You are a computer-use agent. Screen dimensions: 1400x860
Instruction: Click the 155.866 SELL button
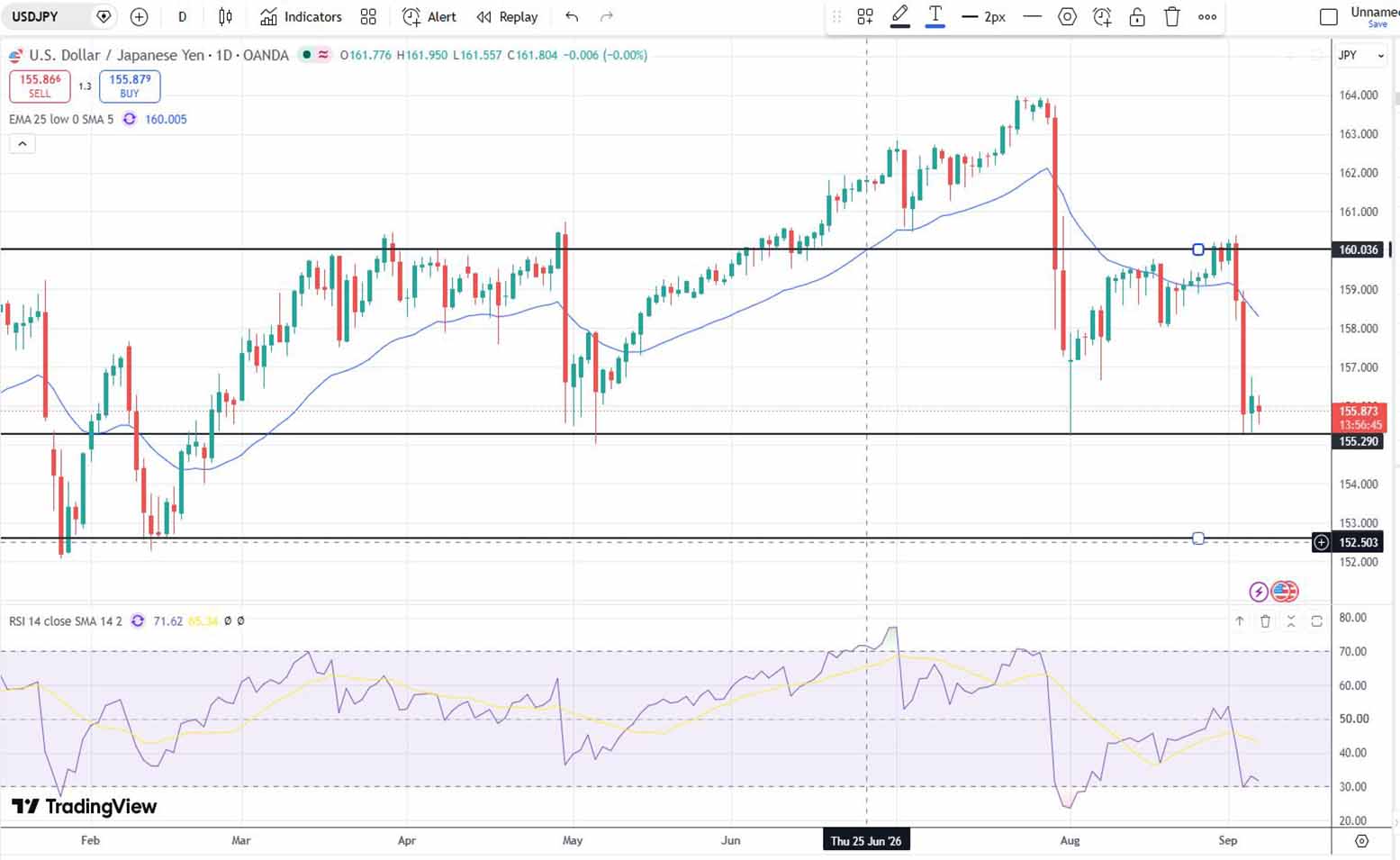coord(40,86)
